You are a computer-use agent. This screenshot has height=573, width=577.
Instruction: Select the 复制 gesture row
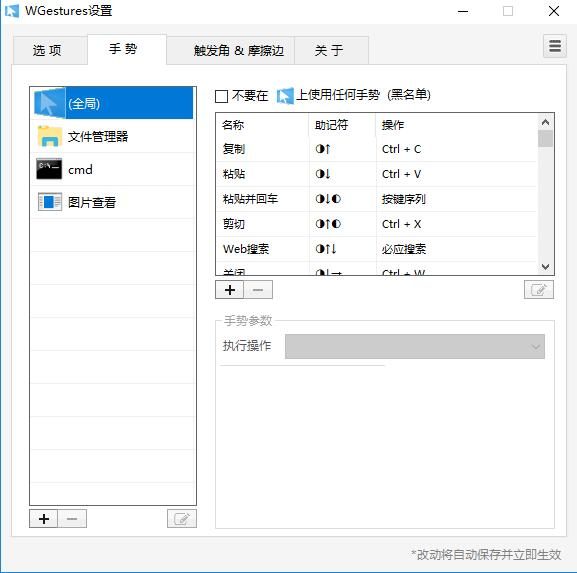coord(377,149)
